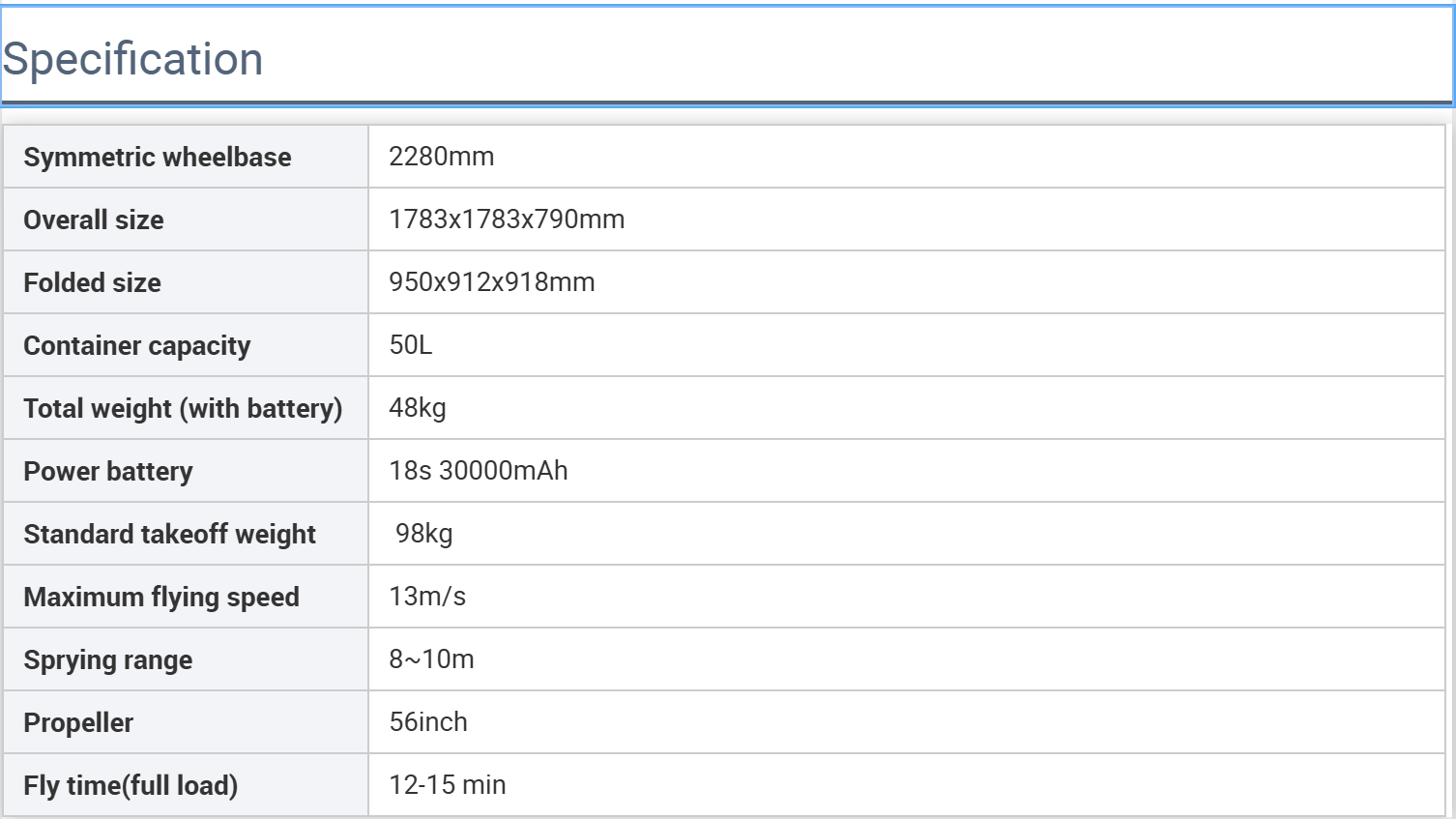Select the Power battery label
This screenshot has width=1456, height=819.
point(107,471)
